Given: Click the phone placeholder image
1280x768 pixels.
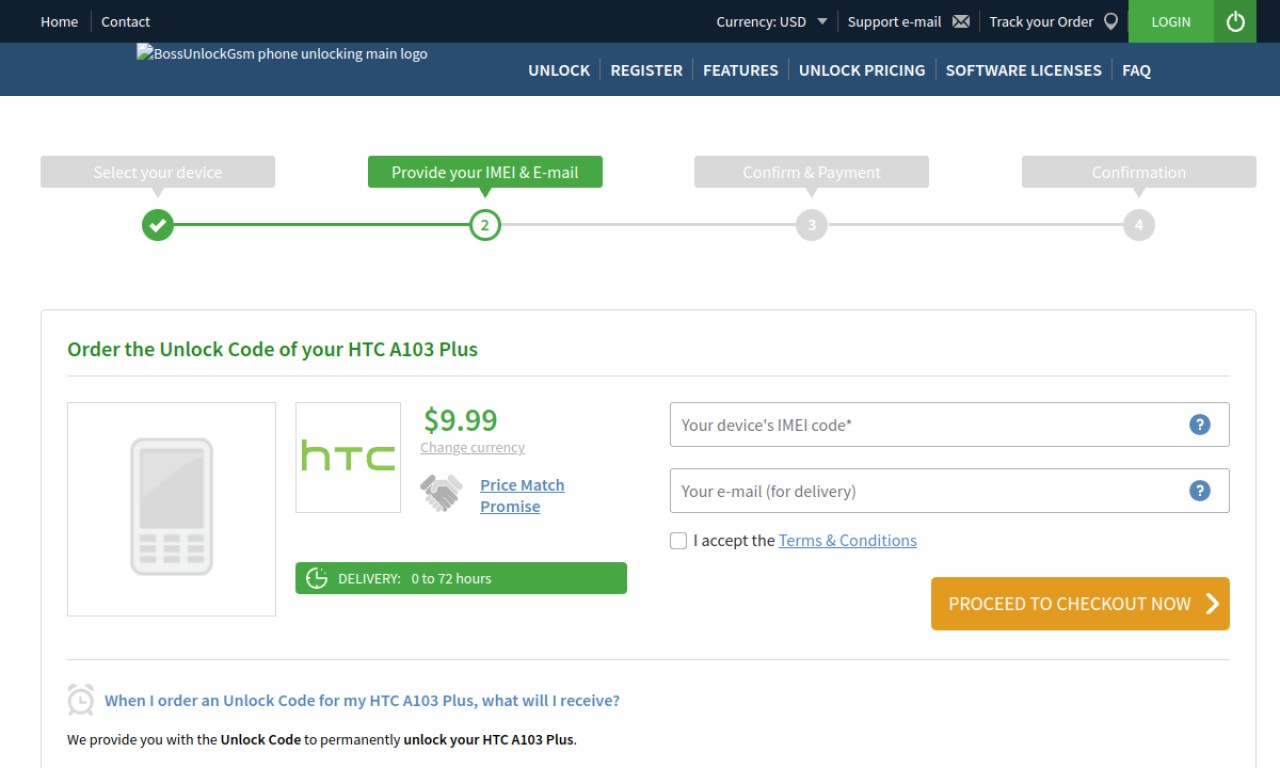Looking at the screenshot, I should click(172, 509).
